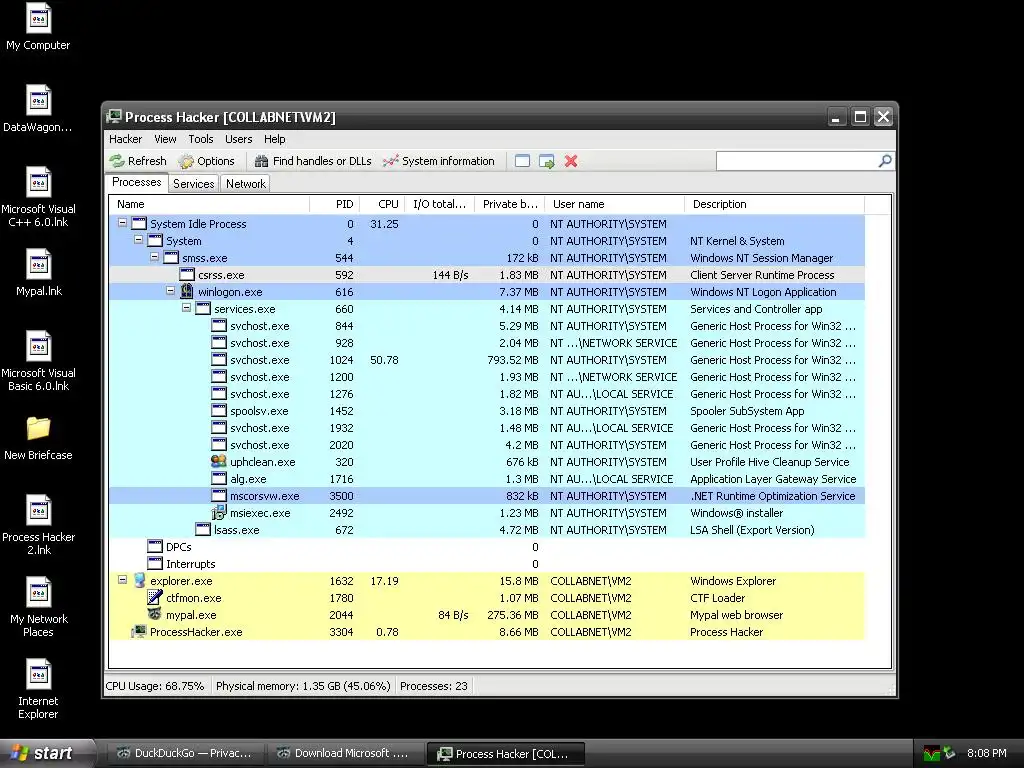The image size is (1024, 768).
Task: Collapse the explorer.exe tree node
Action: pos(122,579)
